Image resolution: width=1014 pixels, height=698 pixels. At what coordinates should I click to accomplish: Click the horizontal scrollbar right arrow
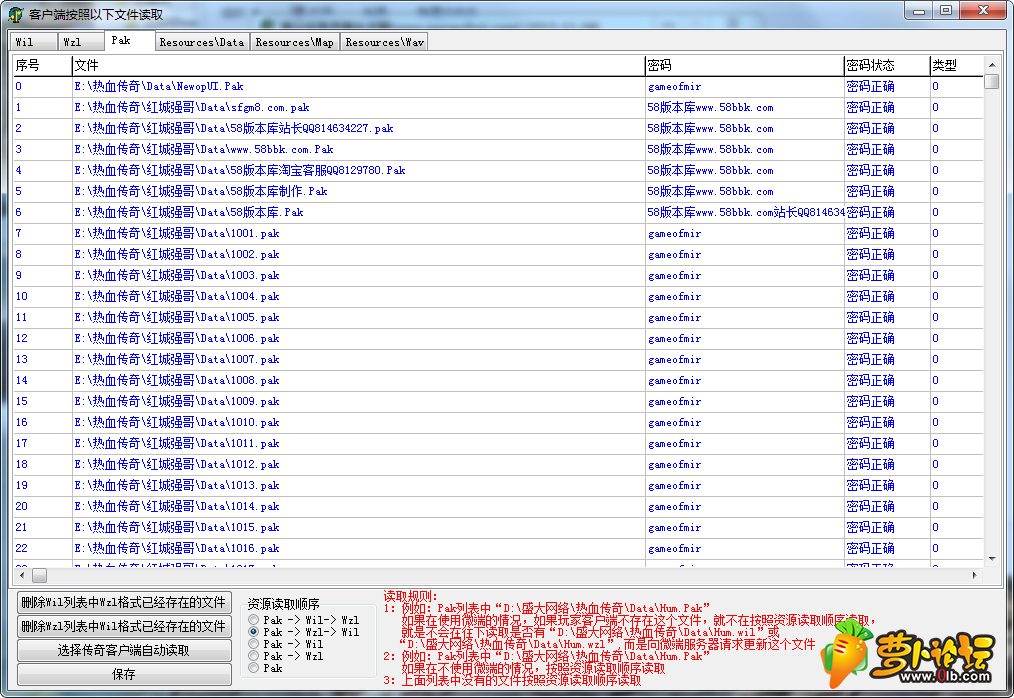pyautogui.click(x=975, y=575)
